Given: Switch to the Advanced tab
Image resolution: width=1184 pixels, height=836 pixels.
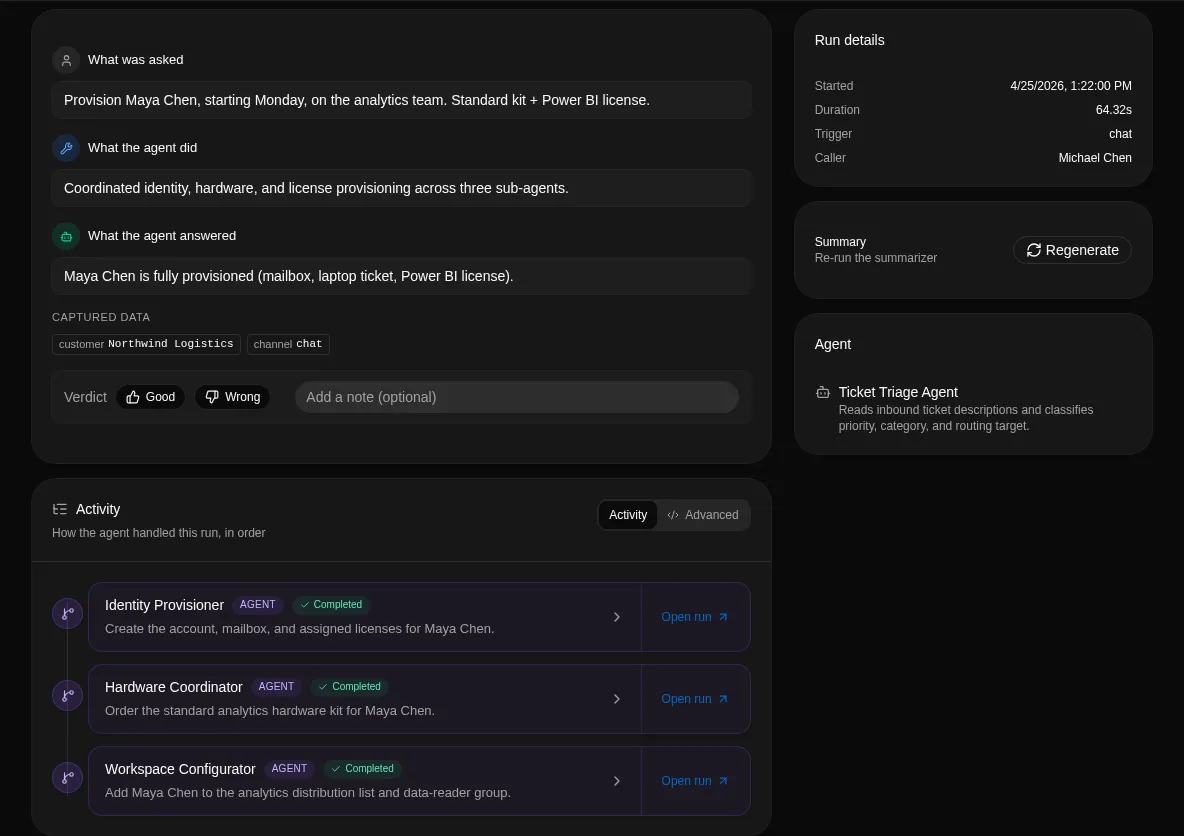Looking at the screenshot, I should 703,515.
